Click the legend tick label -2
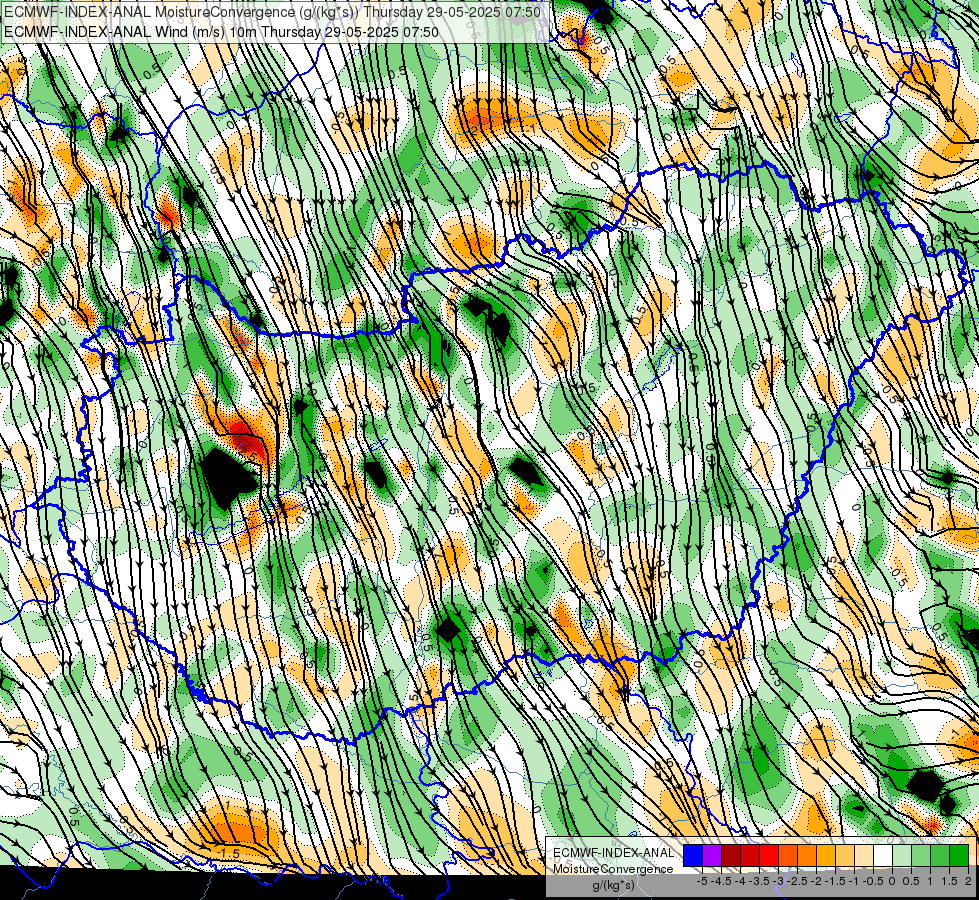979x900 pixels. (816, 881)
